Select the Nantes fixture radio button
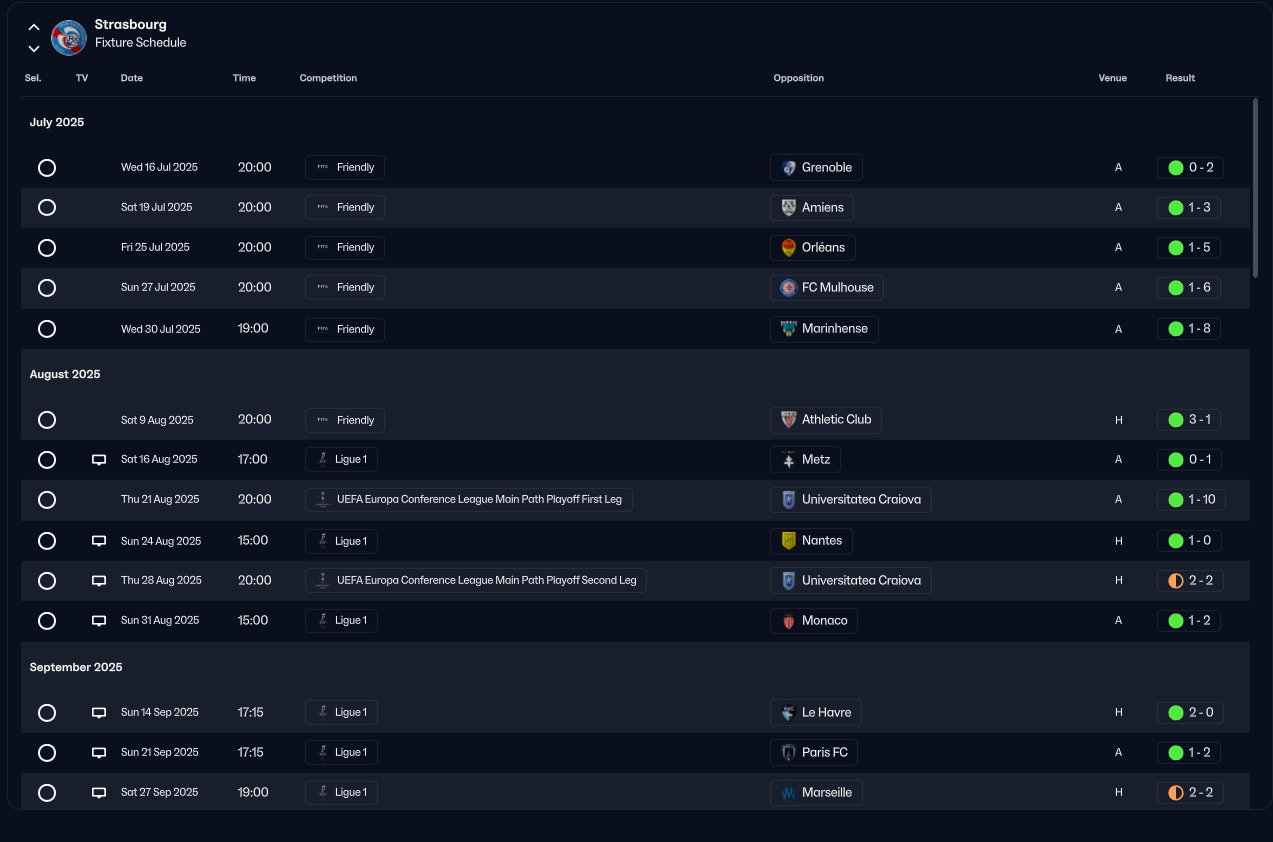 47,541
